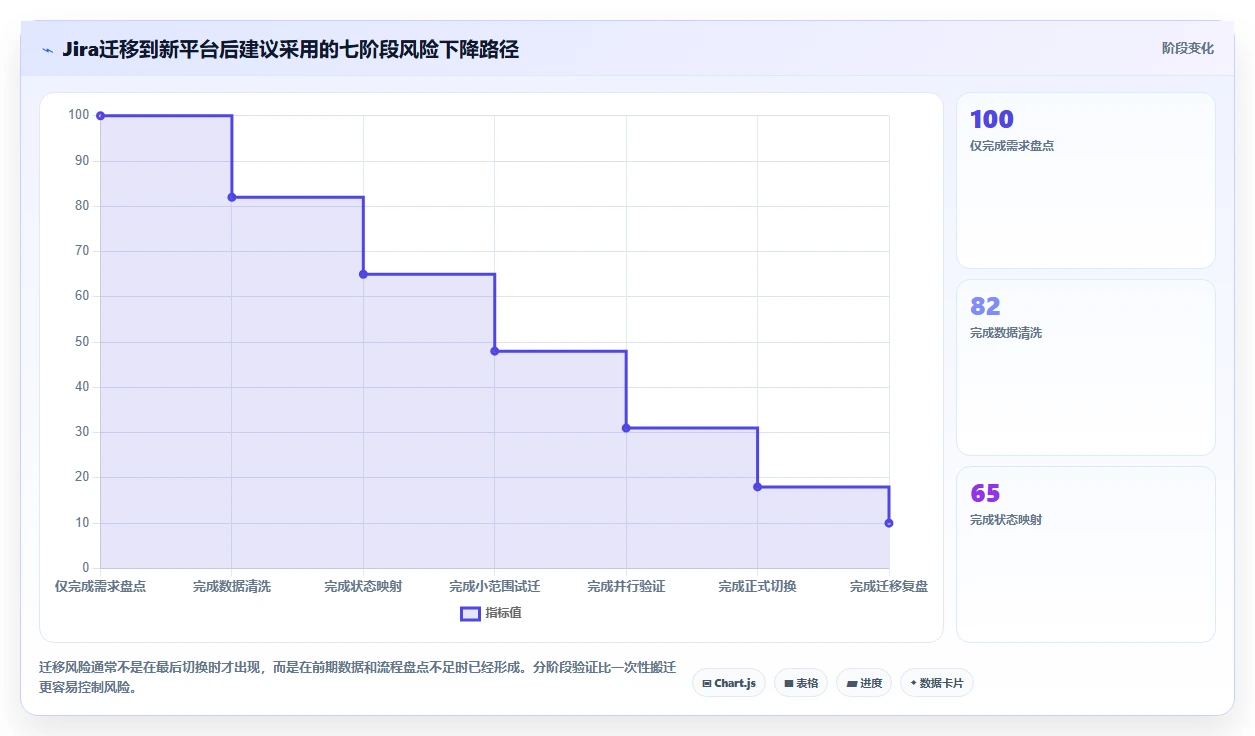Click the 仅完成需求盘点 x-axis label
Image resolution: width=1255 pixels, height=736 pixels.
[x=100, y=587]
